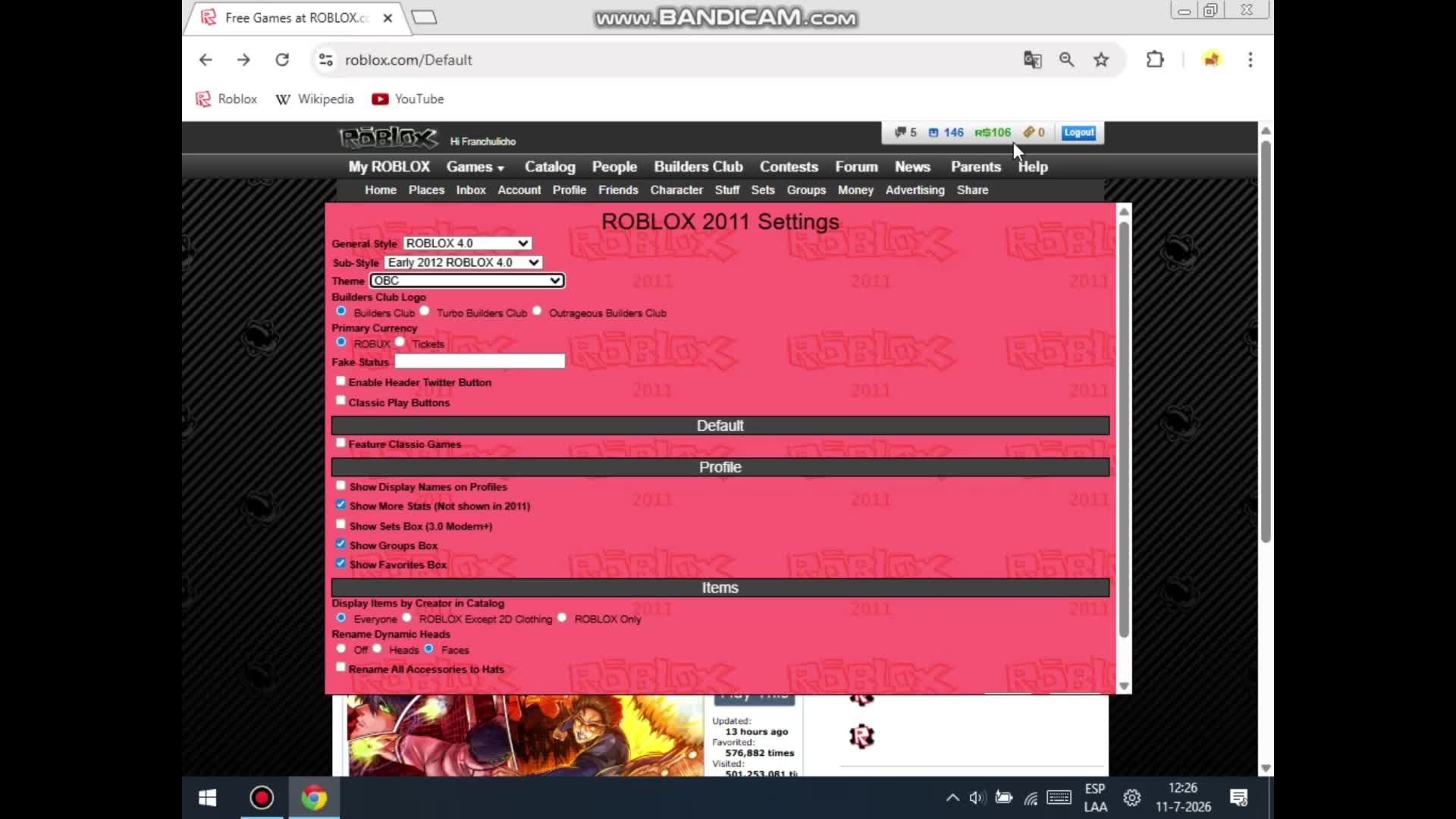
Task: Bookmark this page with the star icon
Action: 1101,60
